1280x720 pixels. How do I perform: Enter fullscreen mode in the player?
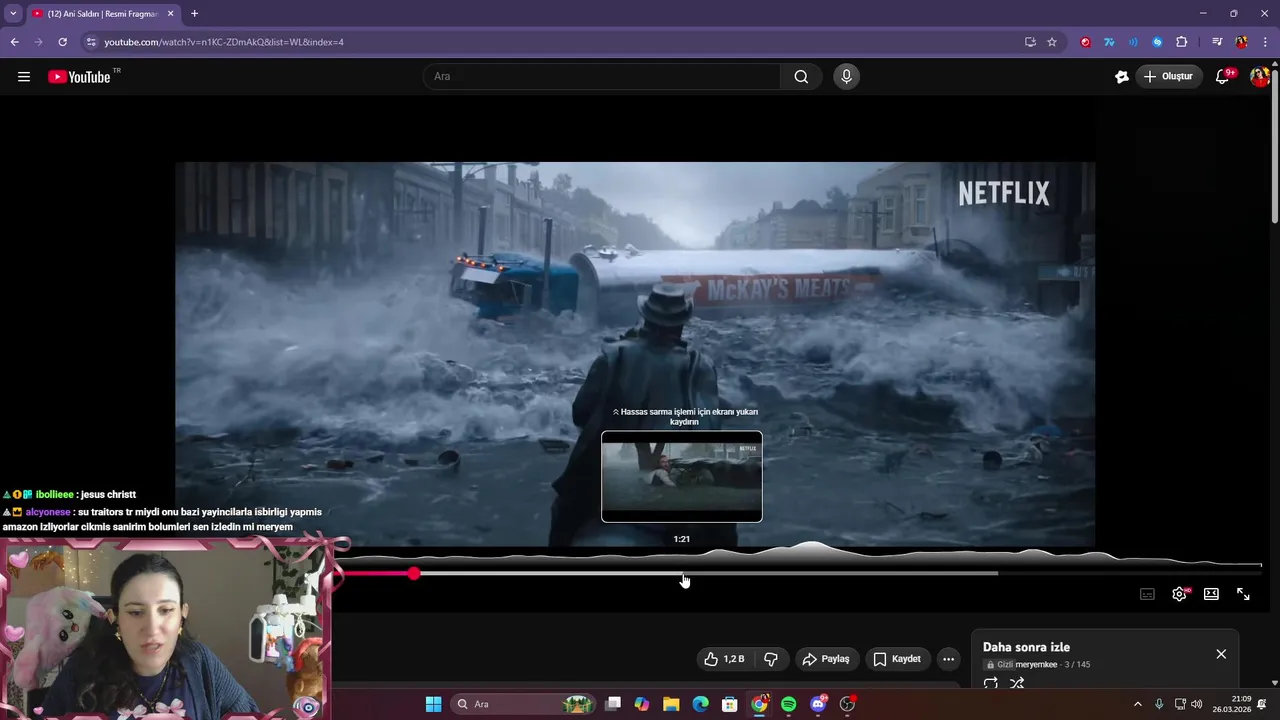click(x=1243, y=594)
